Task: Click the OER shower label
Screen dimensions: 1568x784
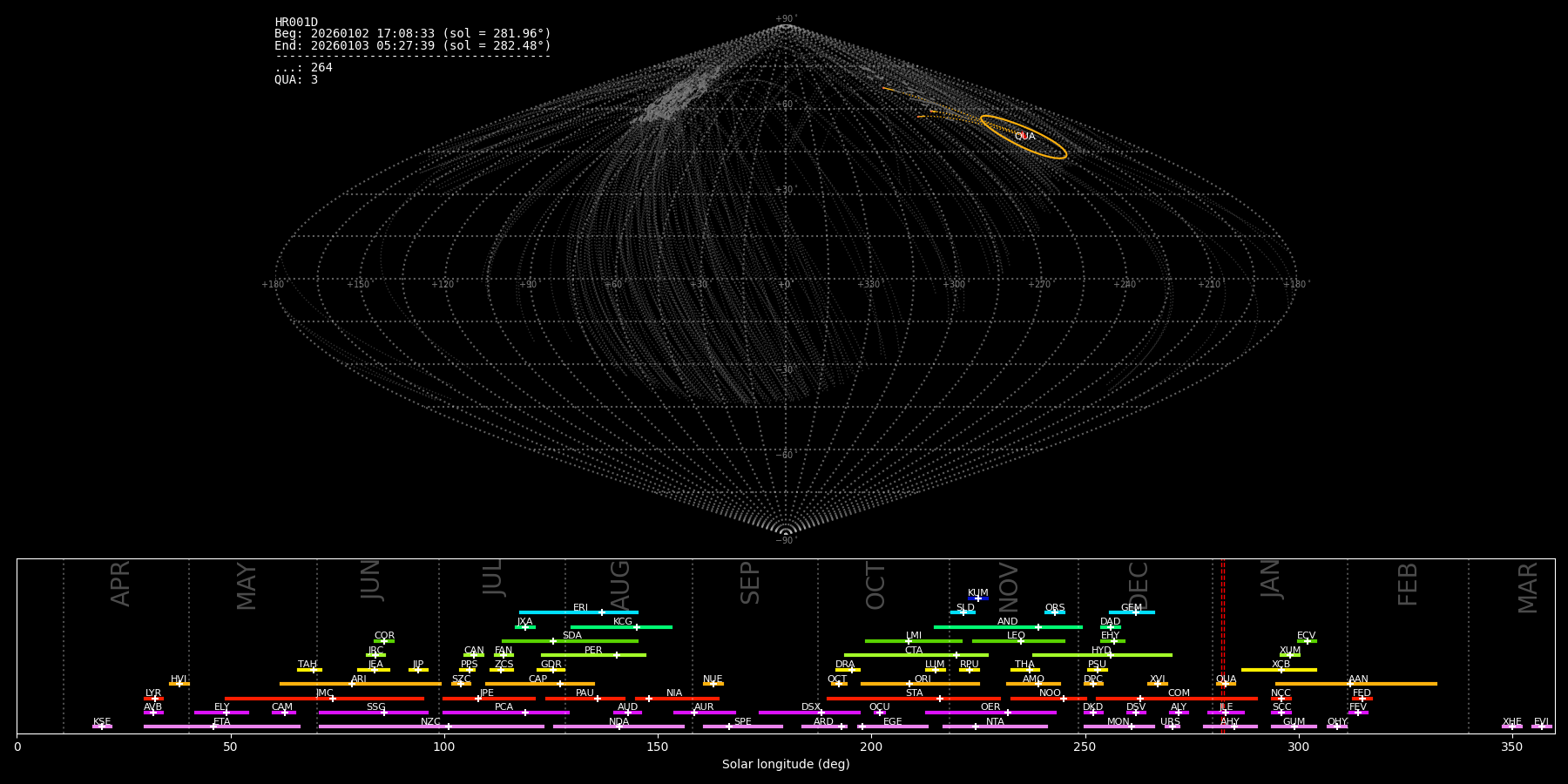Action: click(x=990, y=707)
